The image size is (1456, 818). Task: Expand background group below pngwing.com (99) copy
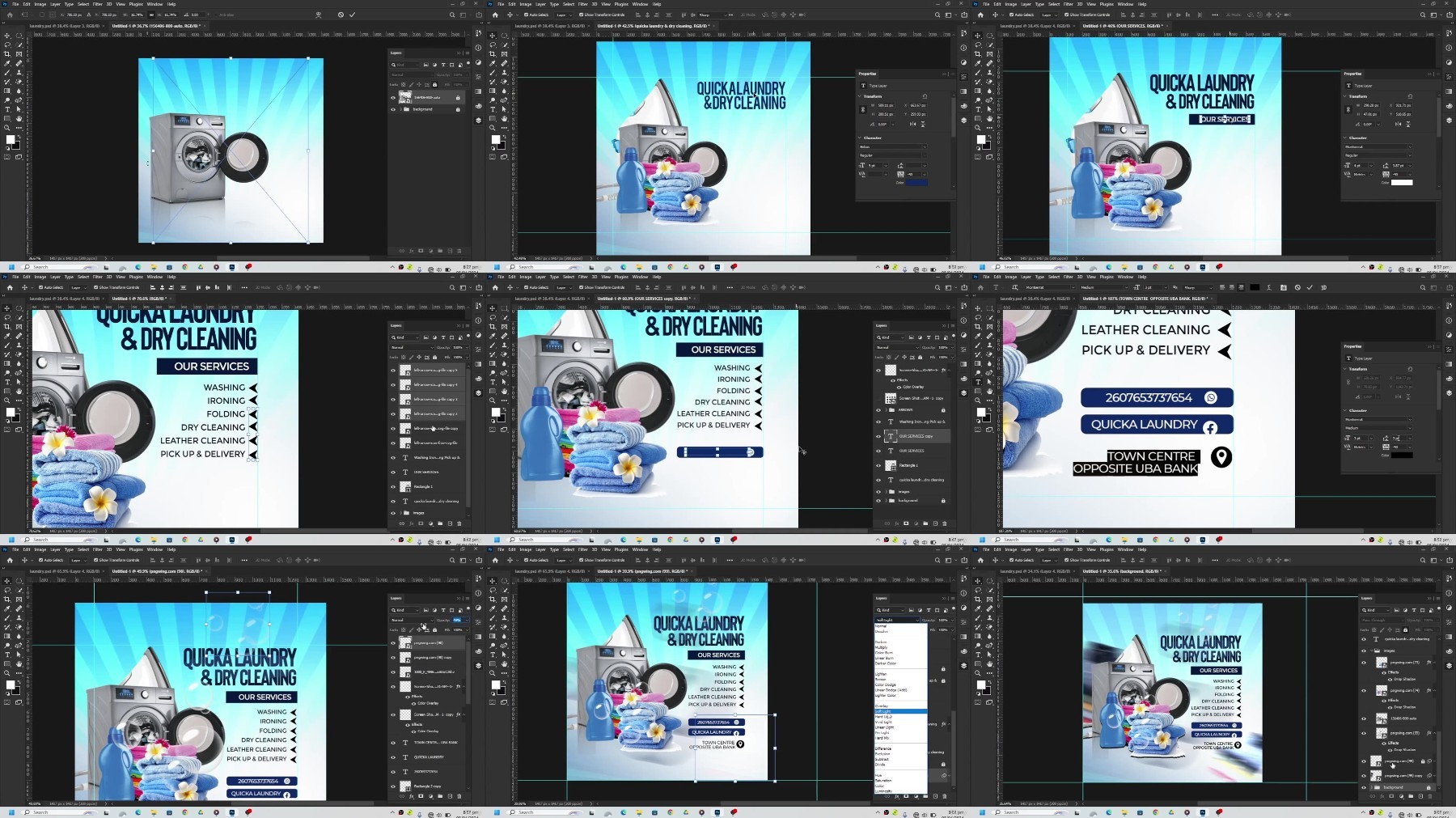(x=1372, y=787)
